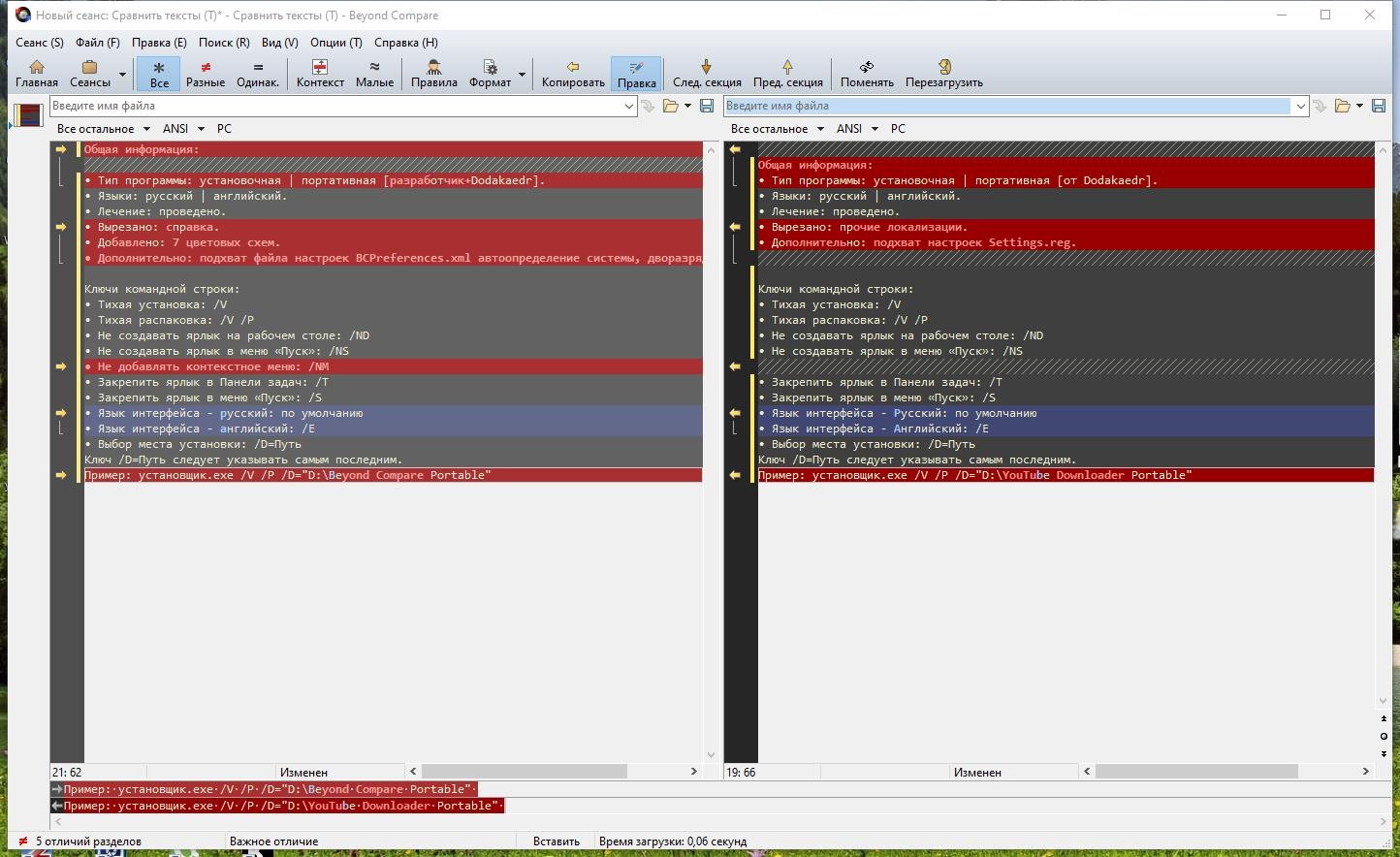This screenshot has height=857, width=1400.
Task: Click the Главная home toolbar icon
Action: (x=37, y=73)
